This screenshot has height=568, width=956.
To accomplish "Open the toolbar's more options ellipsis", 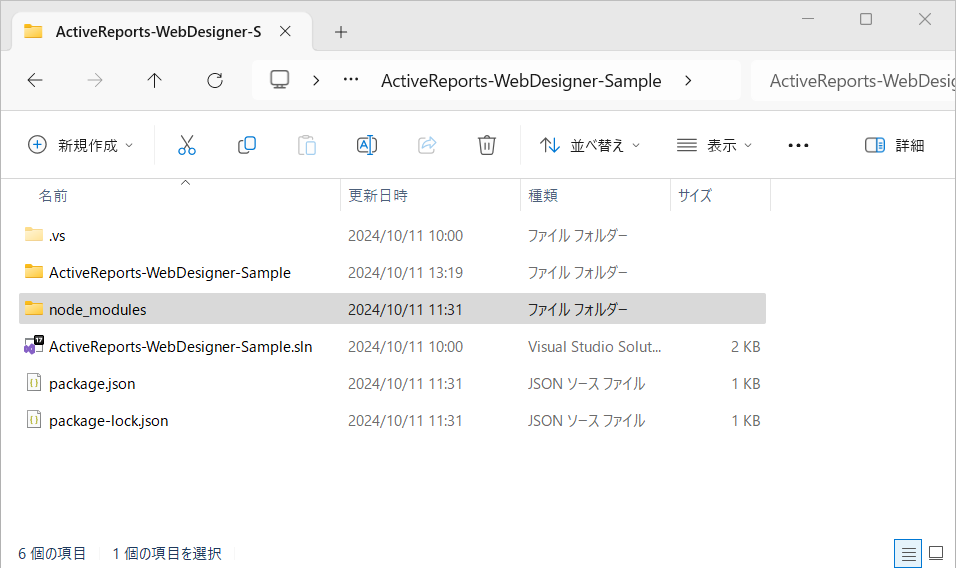I will [x=798, y=145].
